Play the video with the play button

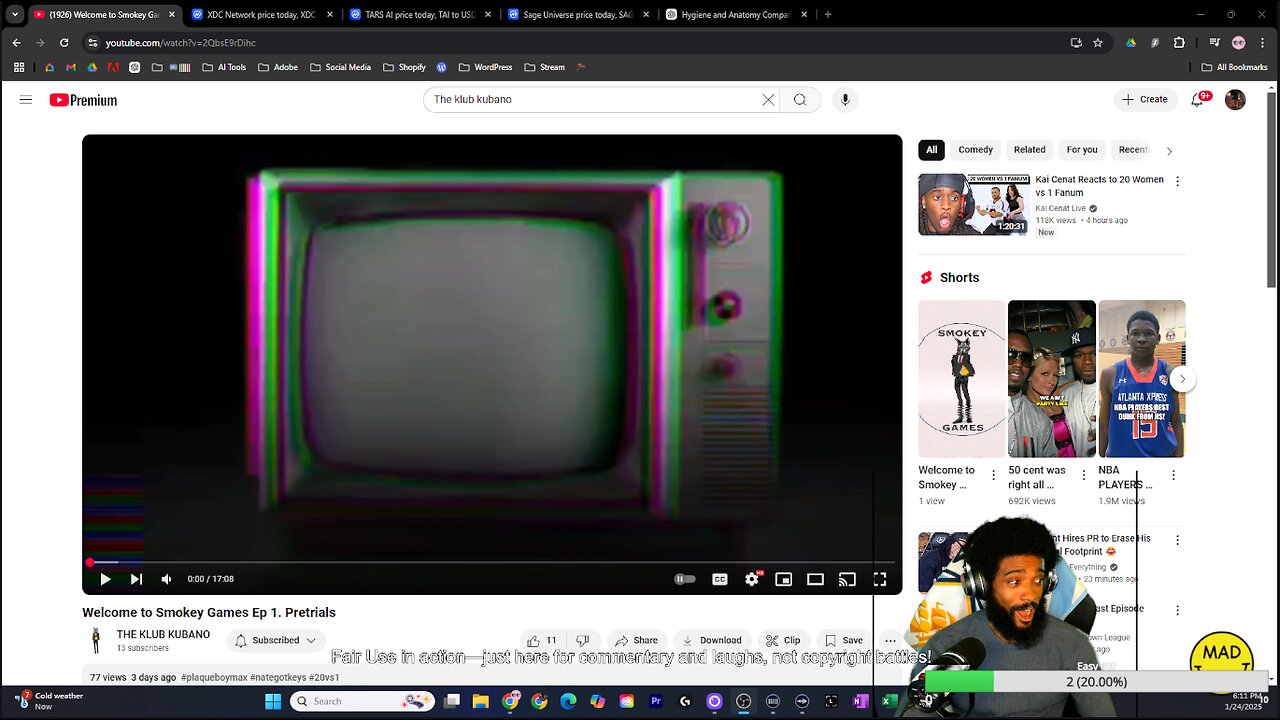(x=105, y=579)
